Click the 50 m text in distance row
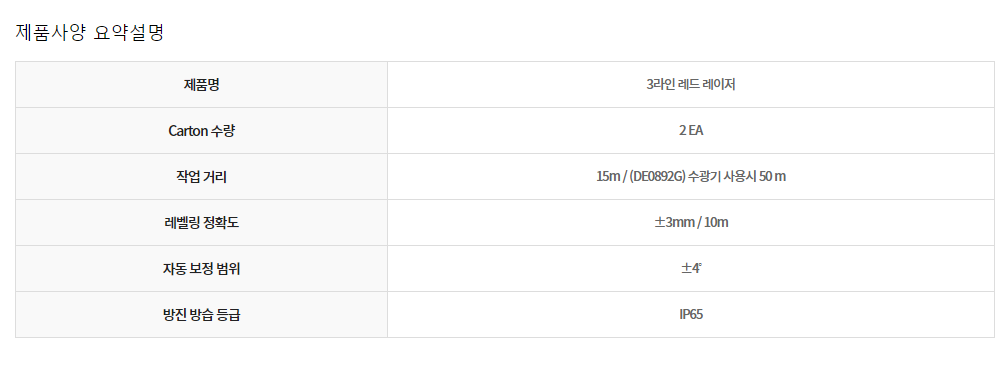 pos(773,177)
